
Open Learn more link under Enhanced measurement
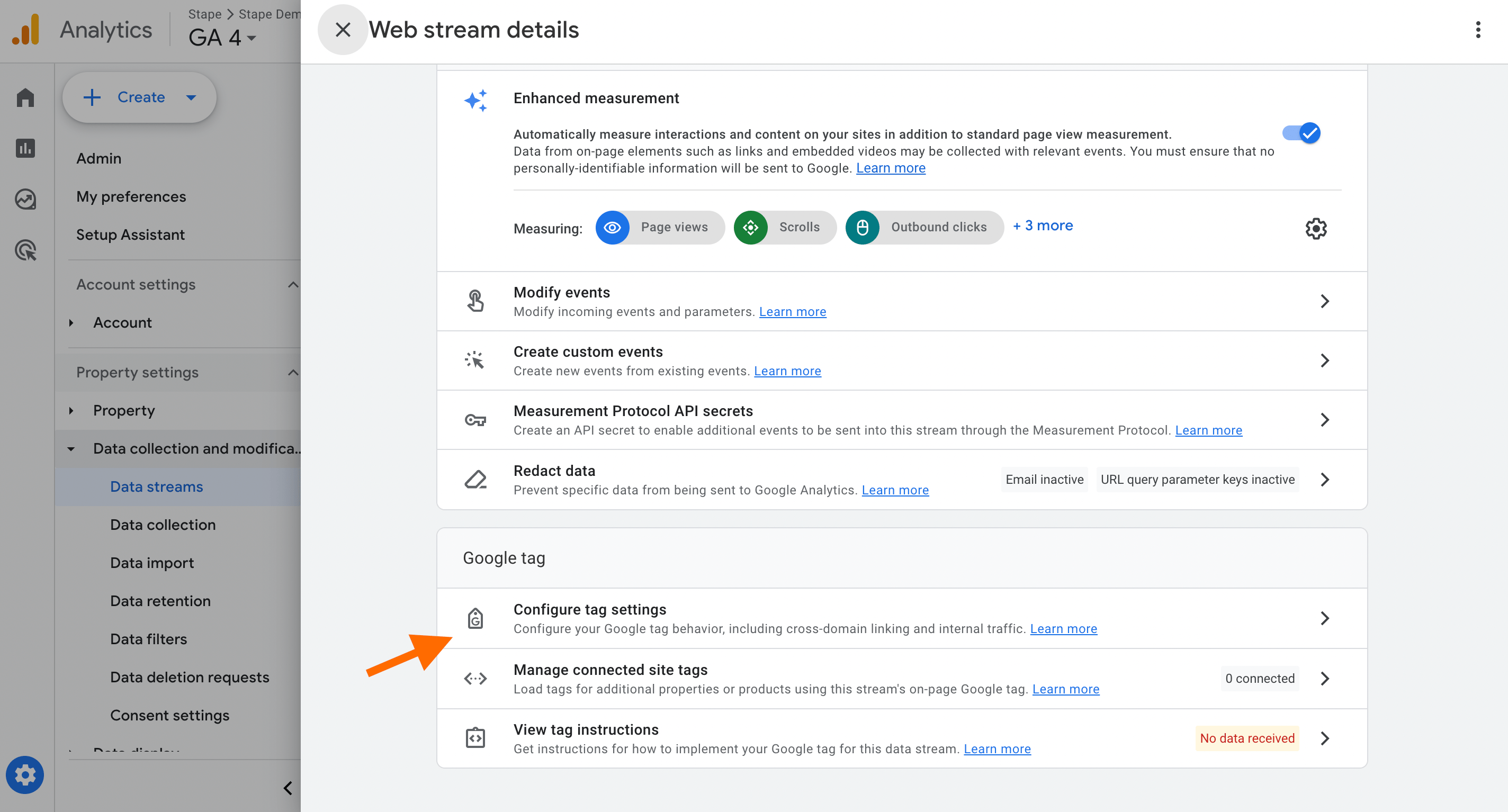(891, 168)
